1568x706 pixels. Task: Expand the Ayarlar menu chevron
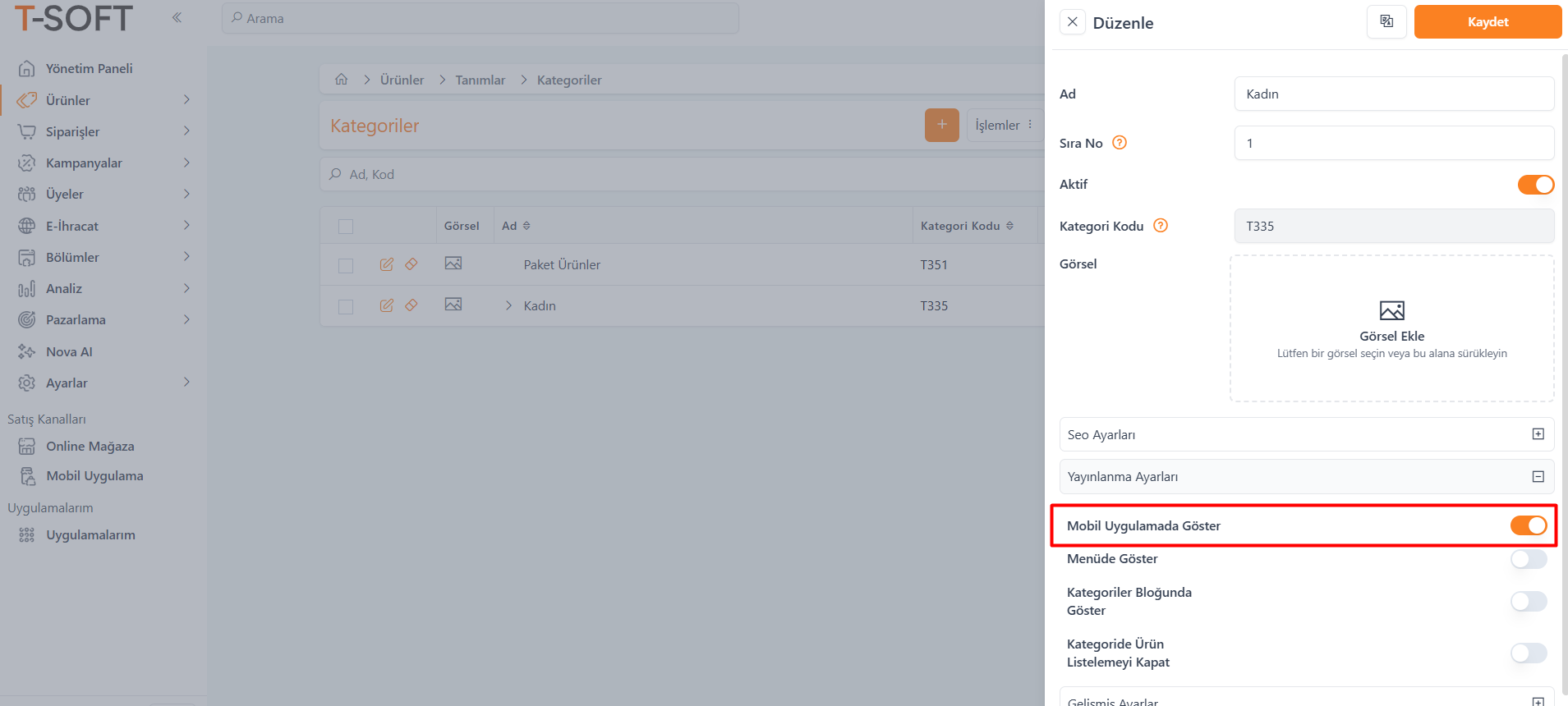[186, 382]
